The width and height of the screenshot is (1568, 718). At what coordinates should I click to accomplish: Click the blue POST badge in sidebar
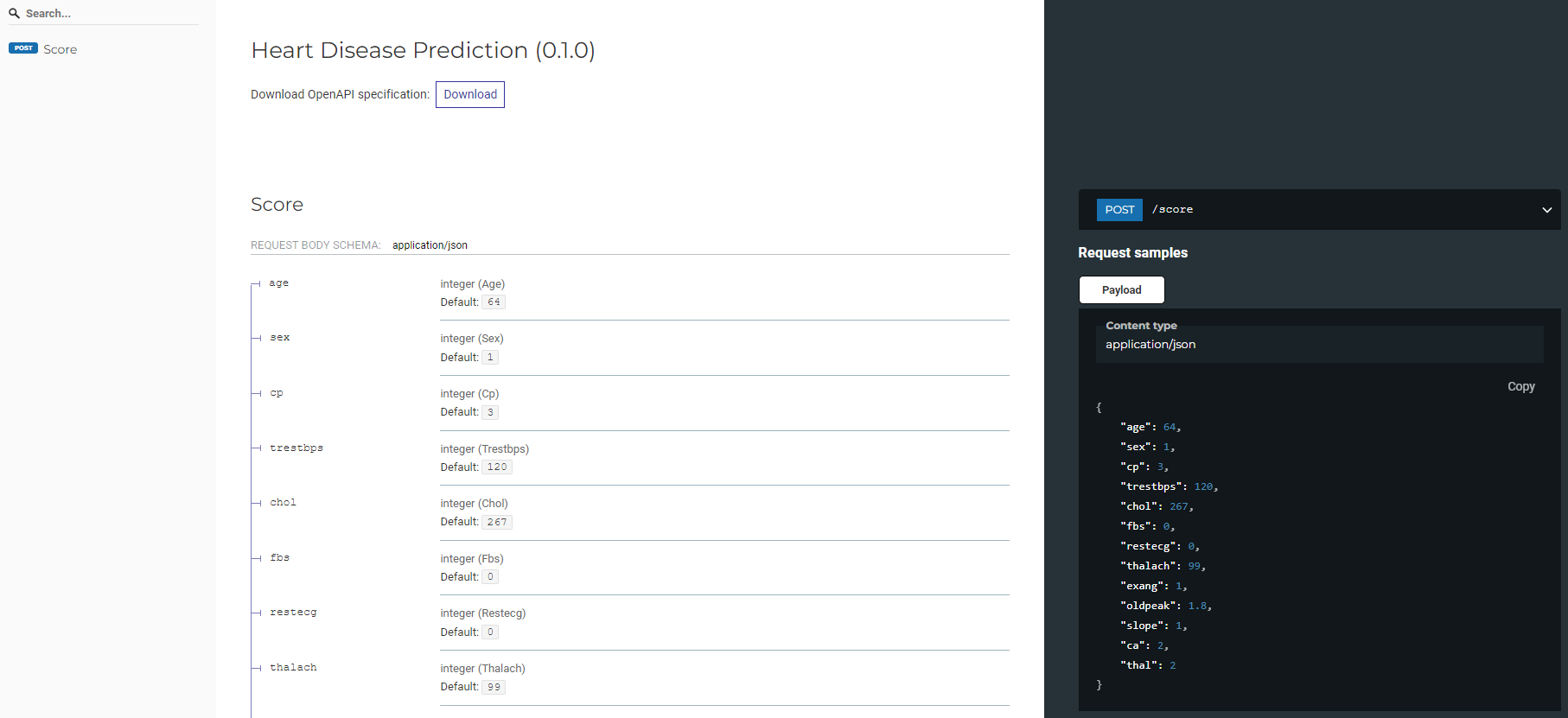[23, 48]
